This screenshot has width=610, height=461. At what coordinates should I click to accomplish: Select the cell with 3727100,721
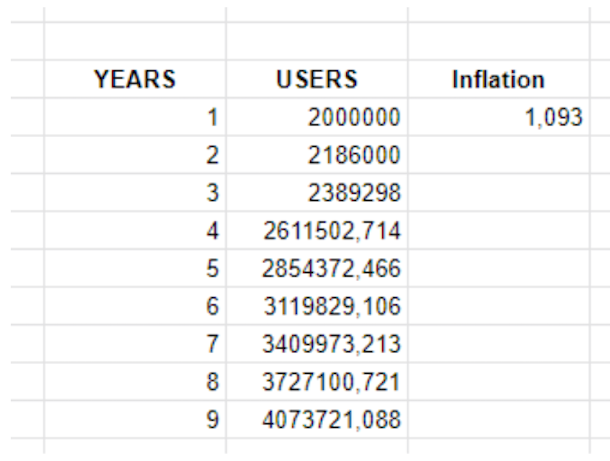(317, 381)
